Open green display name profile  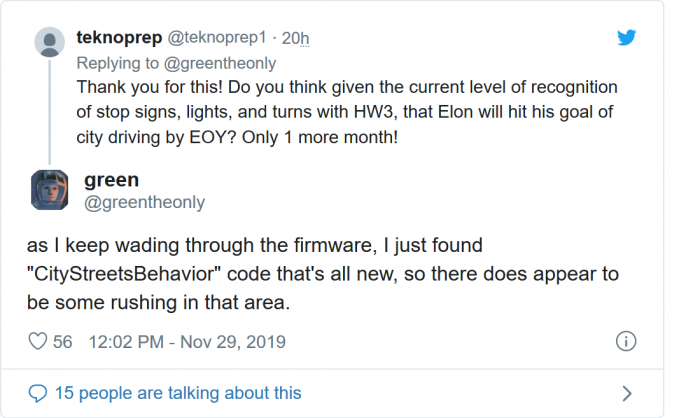[112, 180]
